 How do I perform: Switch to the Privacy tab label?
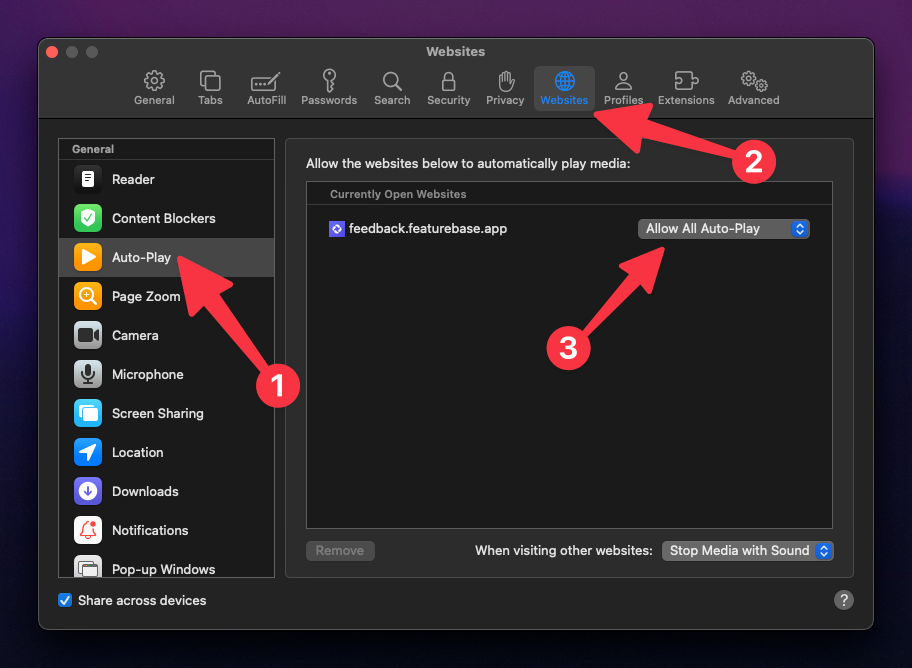pyautogui.click(x=505, y=100)
